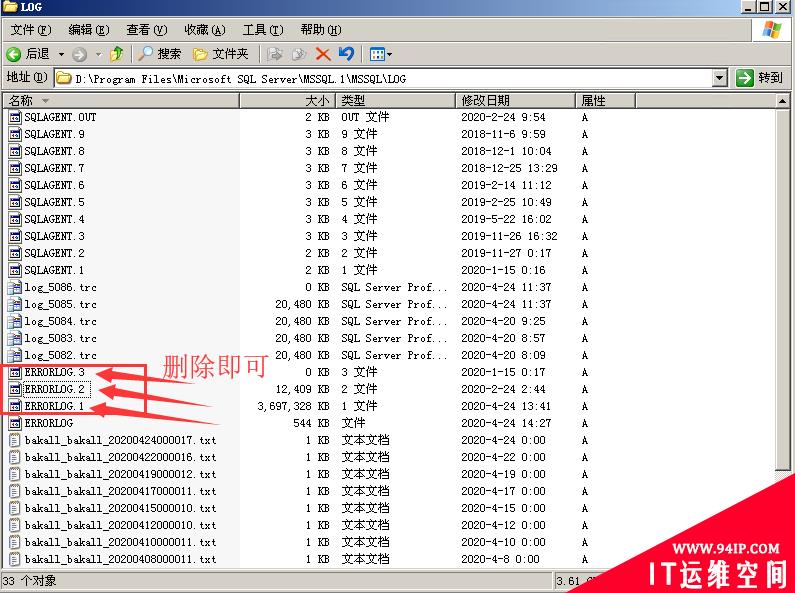Click the Move To toolbar icon

pos(275,54)
